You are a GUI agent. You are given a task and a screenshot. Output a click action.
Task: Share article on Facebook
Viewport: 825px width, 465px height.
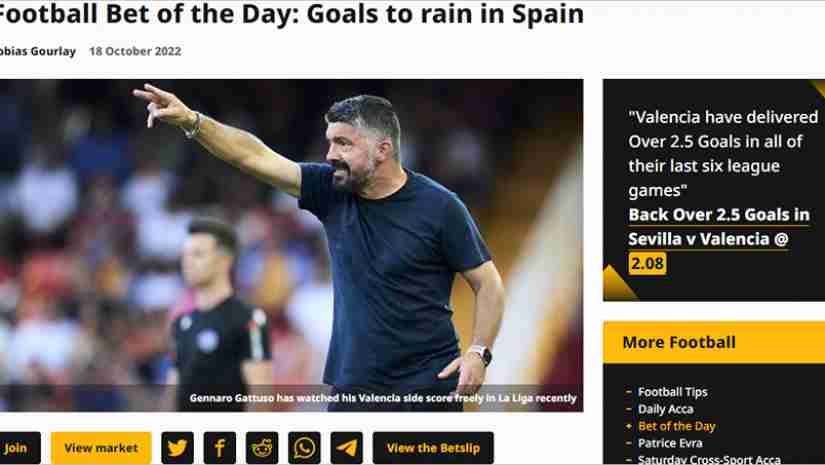[x=219, y=448]
